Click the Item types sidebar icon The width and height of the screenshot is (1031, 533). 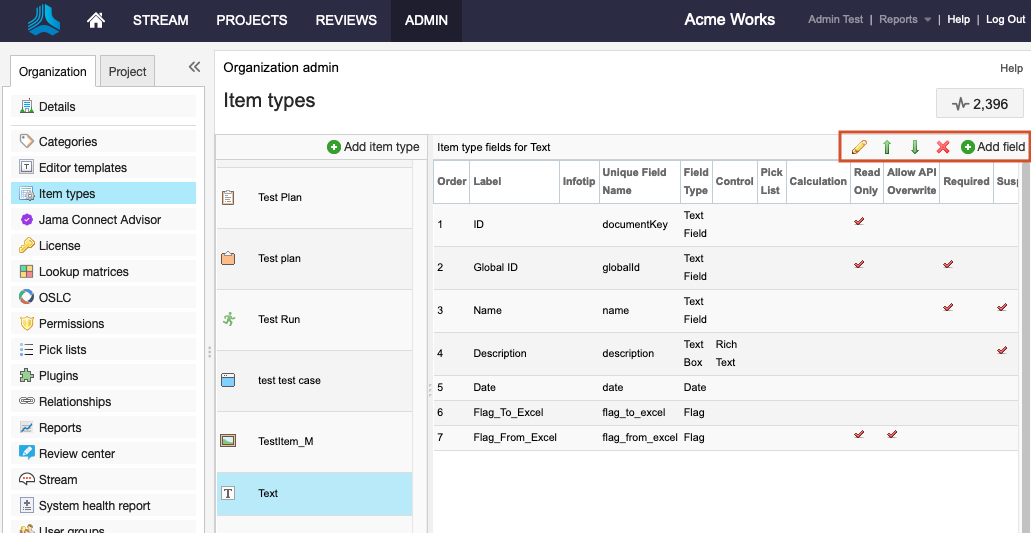pyautogui.click(x=26, y=193)
